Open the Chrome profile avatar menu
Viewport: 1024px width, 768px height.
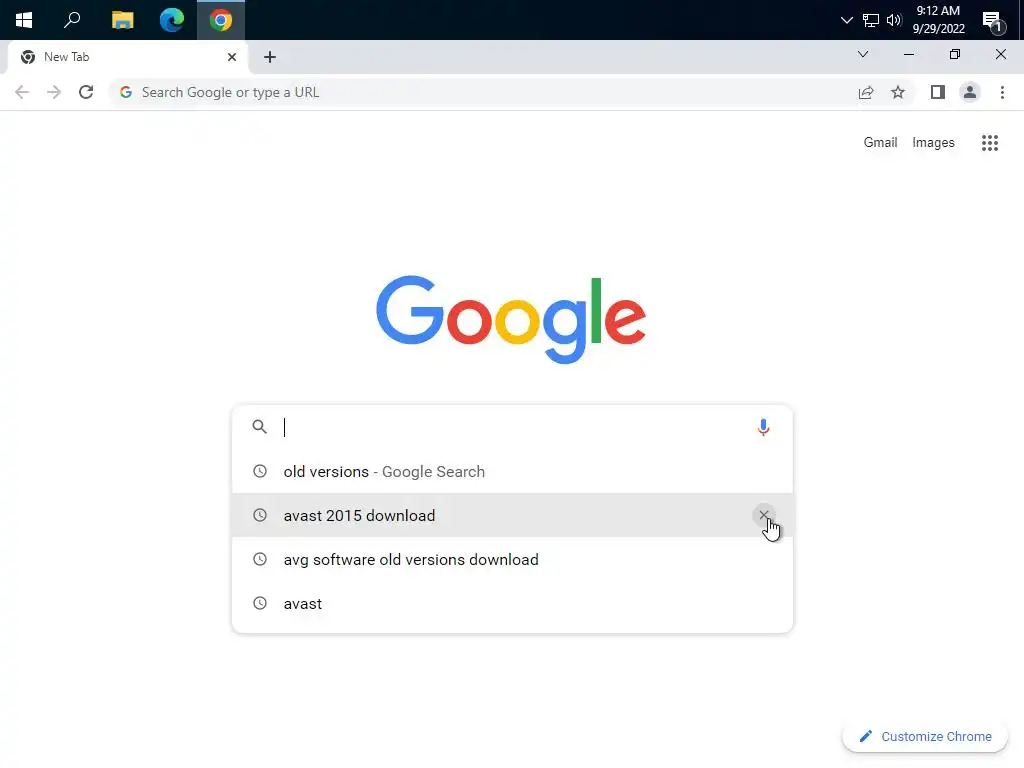coord(970,93)
